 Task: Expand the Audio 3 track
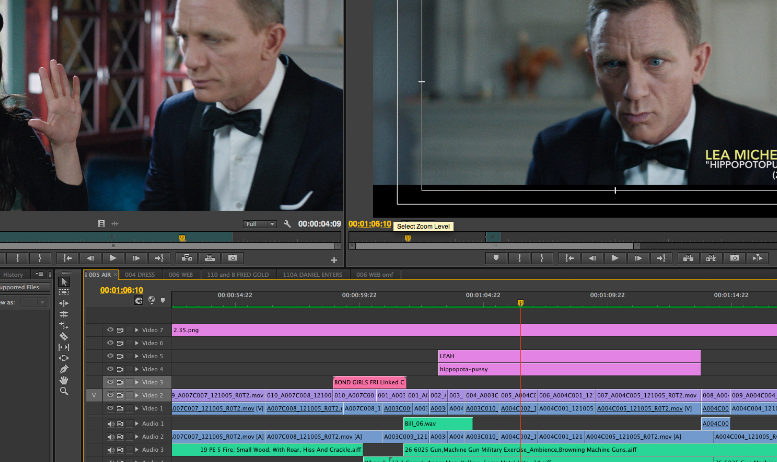pyautogui.click(x=136, y=450)
